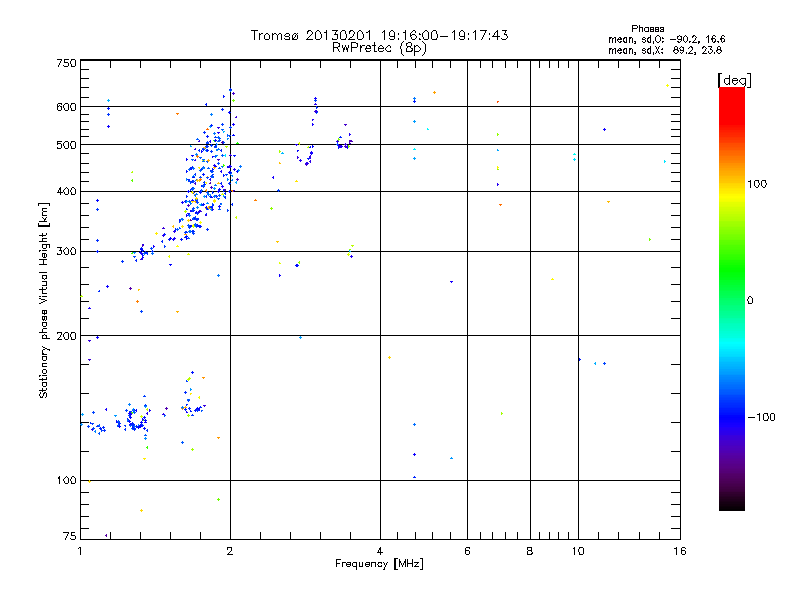The height and width of the screenshot is (600, 800).
Task: Click the y-axis label '500'
Action: tap(66, 145)
